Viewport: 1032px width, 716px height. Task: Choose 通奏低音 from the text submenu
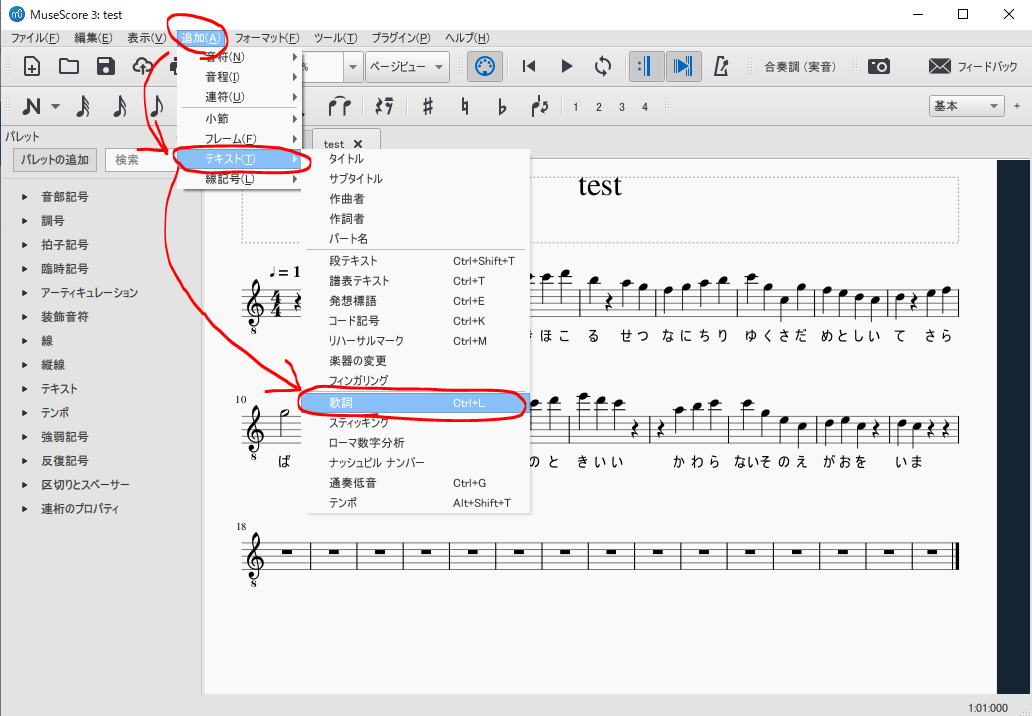415,483
